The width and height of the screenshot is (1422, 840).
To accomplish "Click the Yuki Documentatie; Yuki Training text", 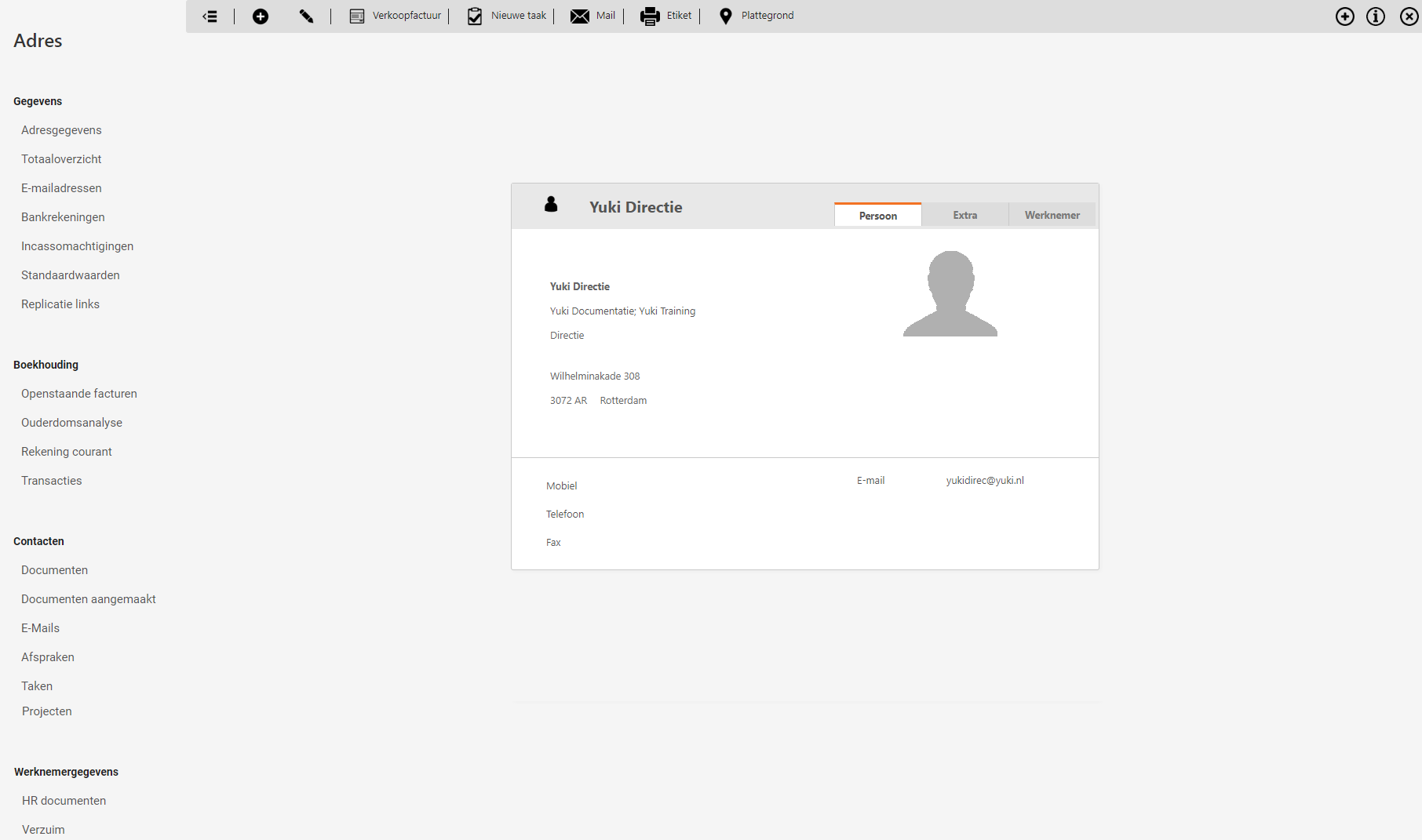I will [x=622, y=311].
